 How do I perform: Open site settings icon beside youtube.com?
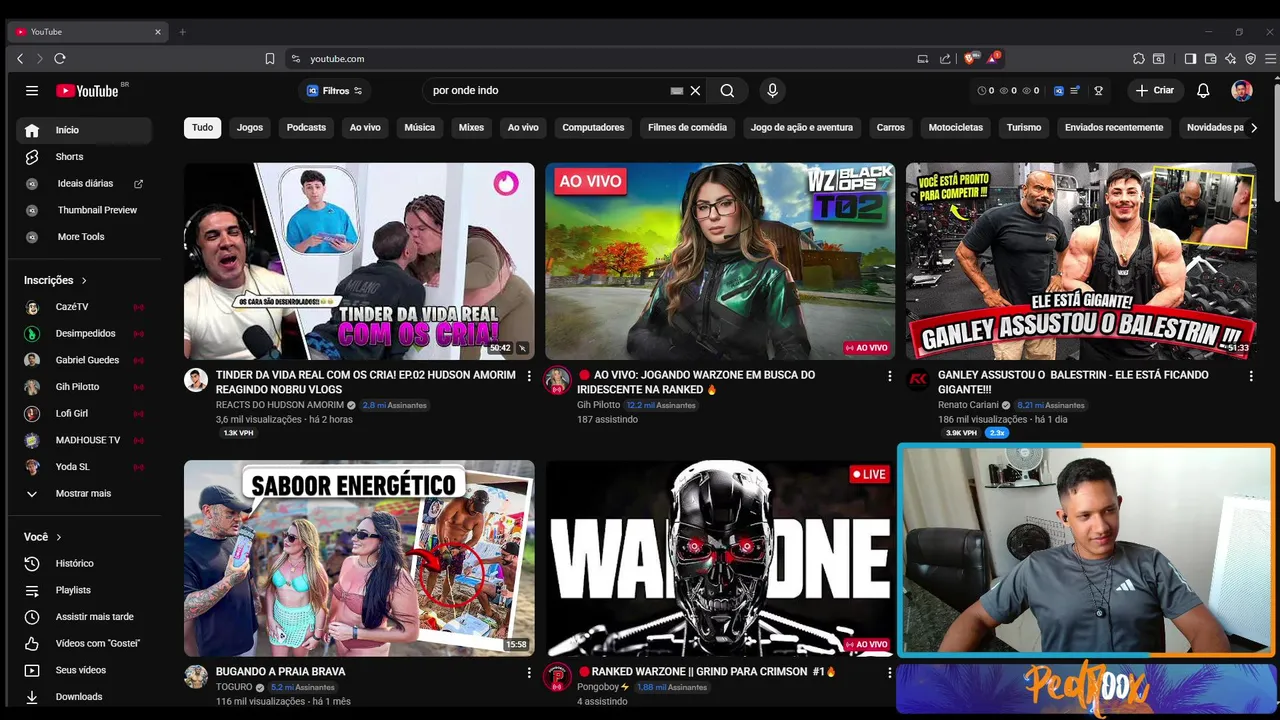[296, 59]
